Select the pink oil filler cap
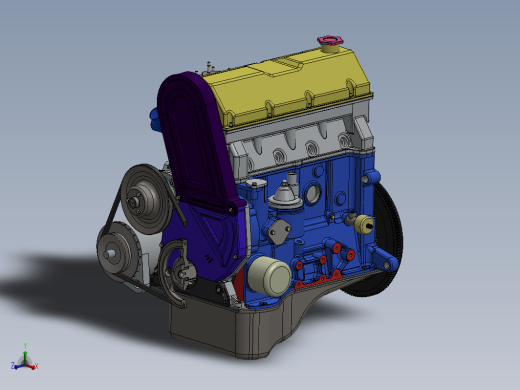This screenshot has width=520, height=390. (x=330, y=40)
